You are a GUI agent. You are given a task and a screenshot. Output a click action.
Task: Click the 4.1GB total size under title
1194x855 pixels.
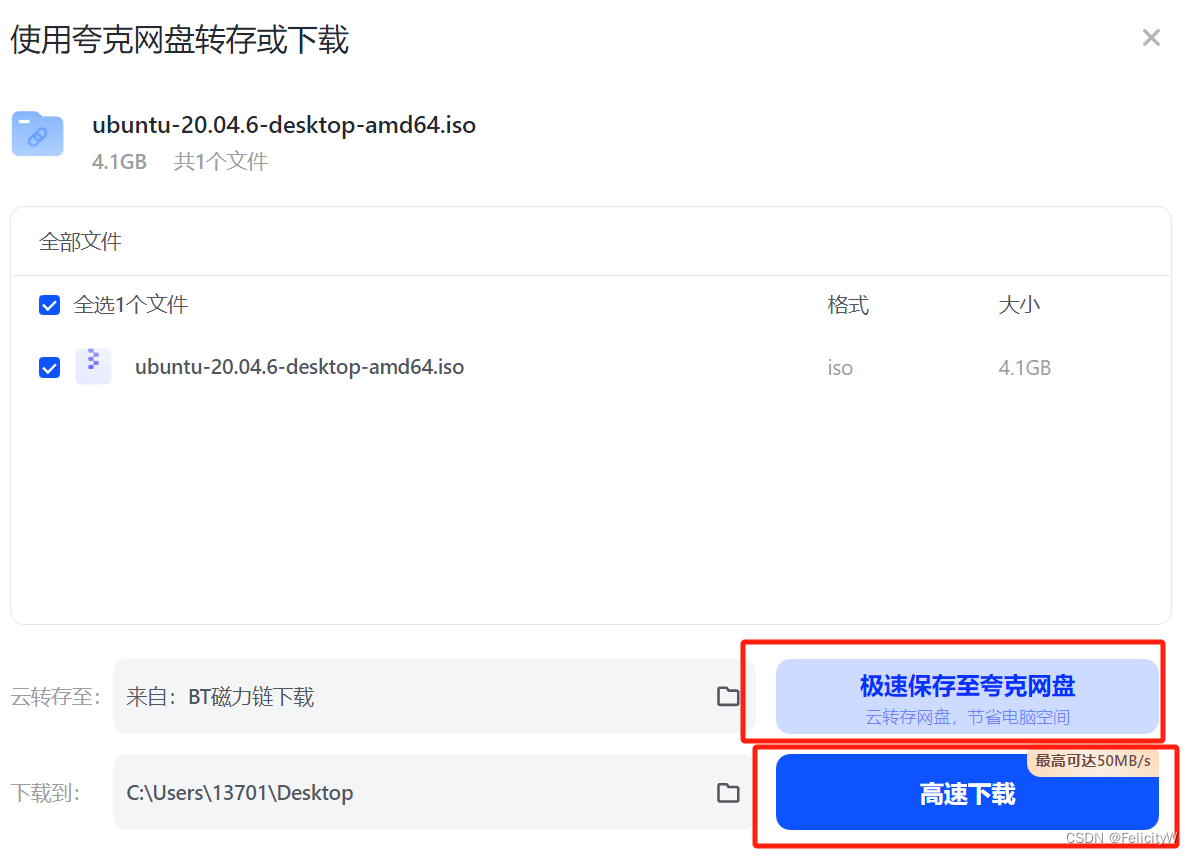(x=119, y=161)
